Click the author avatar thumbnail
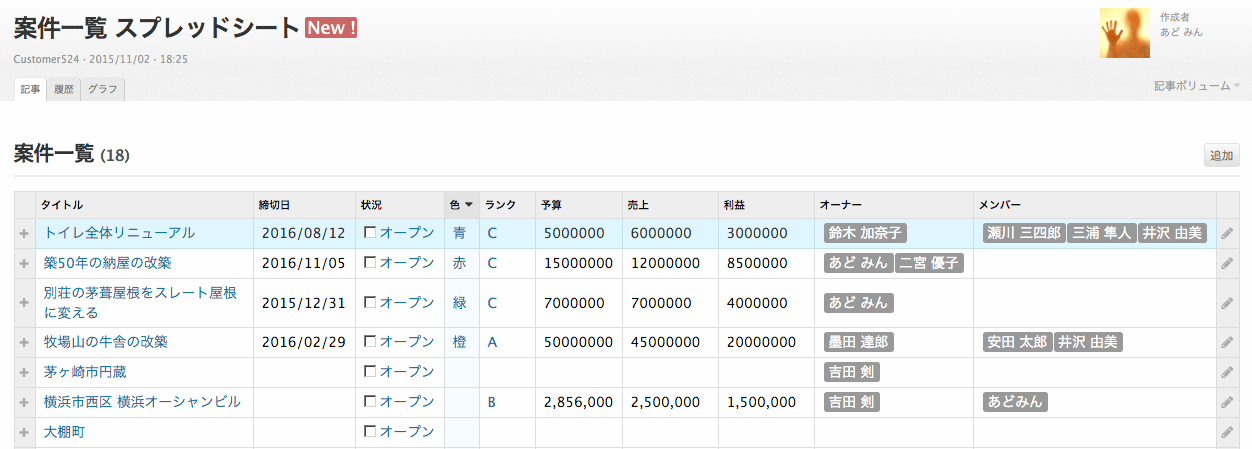The height and width of the screenshot is (449, 1252). pyautogui.click(x=1124, y=33)
